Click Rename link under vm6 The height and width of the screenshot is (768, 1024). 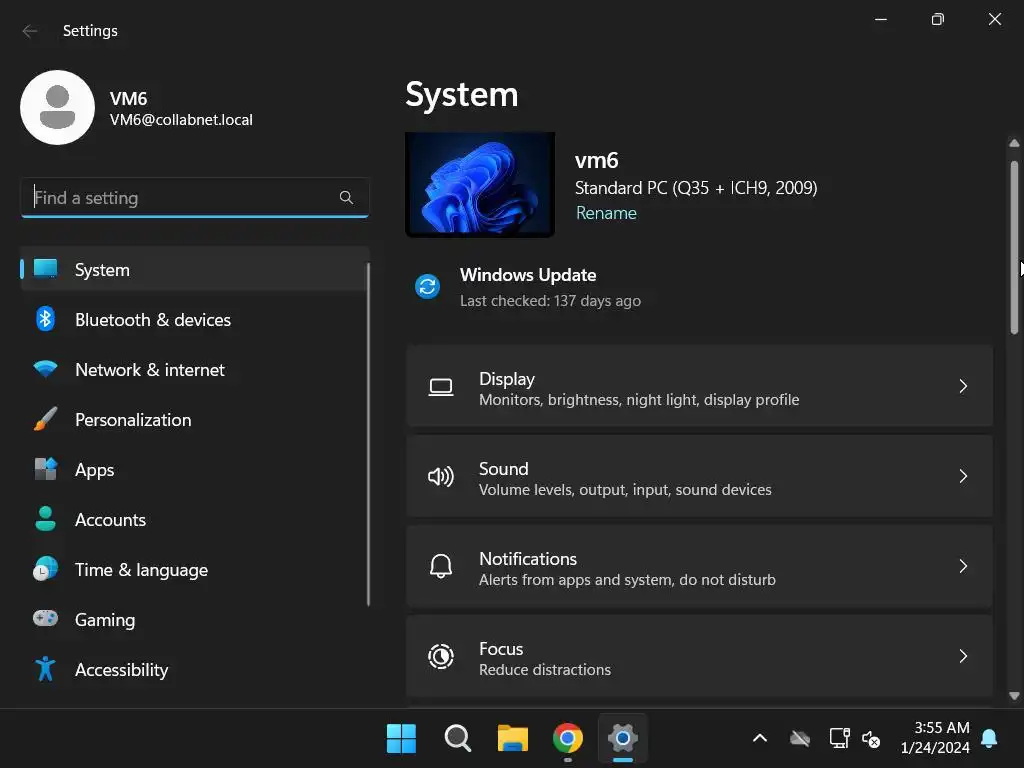pos(606,214)
